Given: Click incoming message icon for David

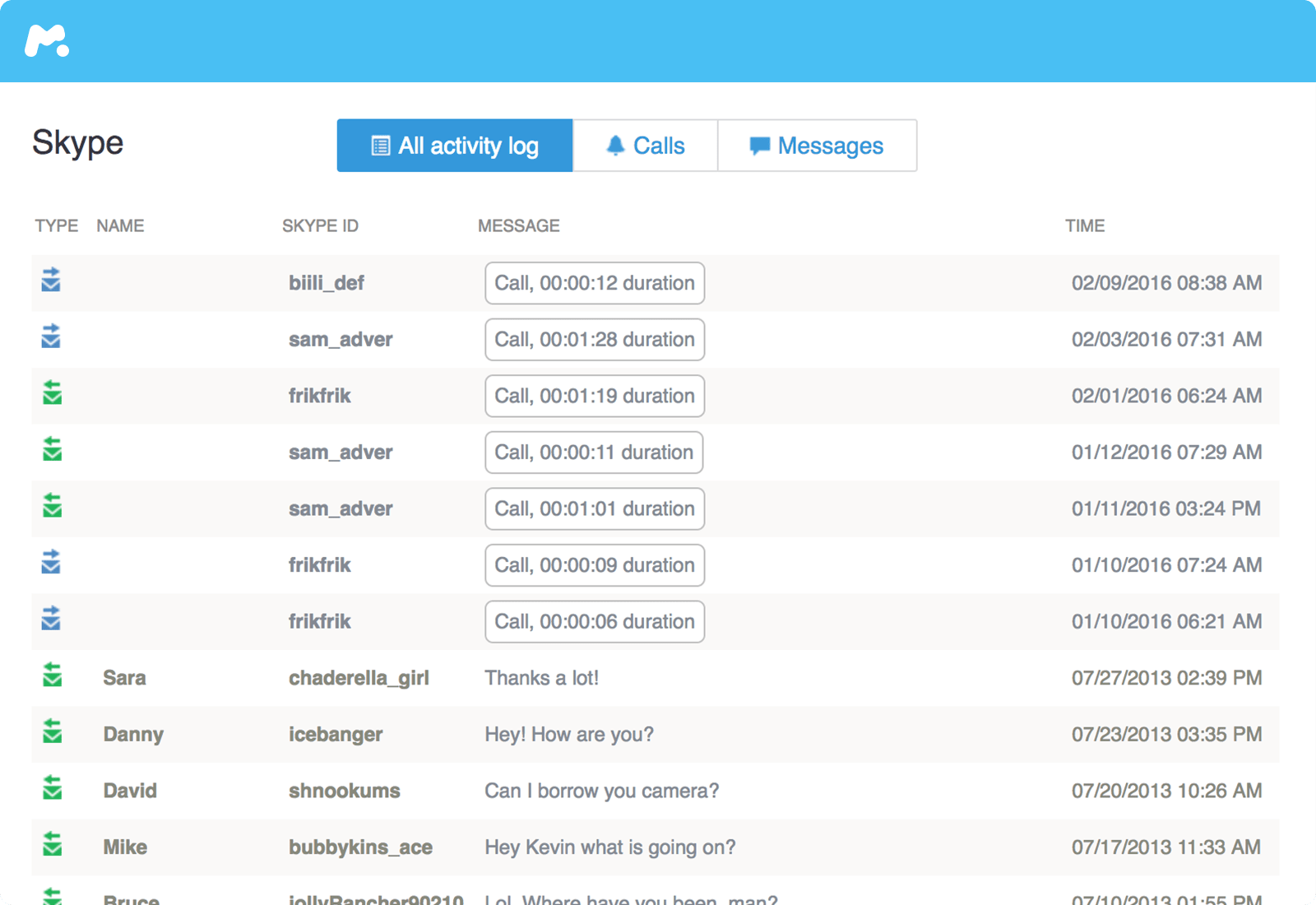Looking at the screenshot, I should [x=52, y=787].
